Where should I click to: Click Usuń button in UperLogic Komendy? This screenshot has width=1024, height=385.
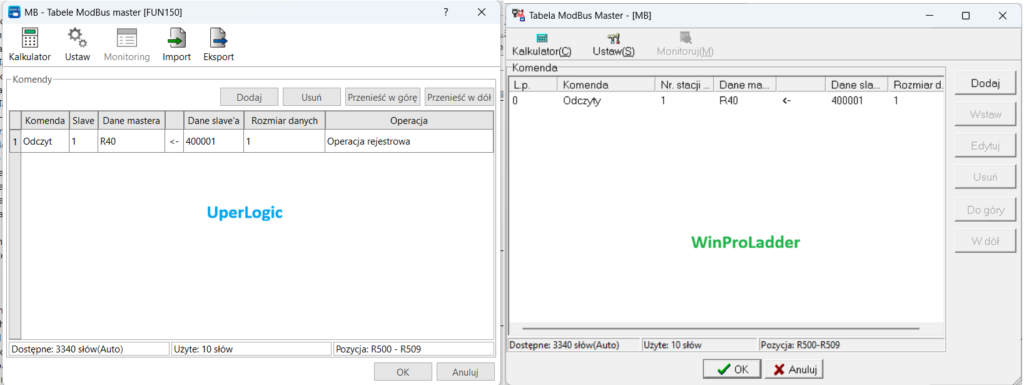click(312, 97)
